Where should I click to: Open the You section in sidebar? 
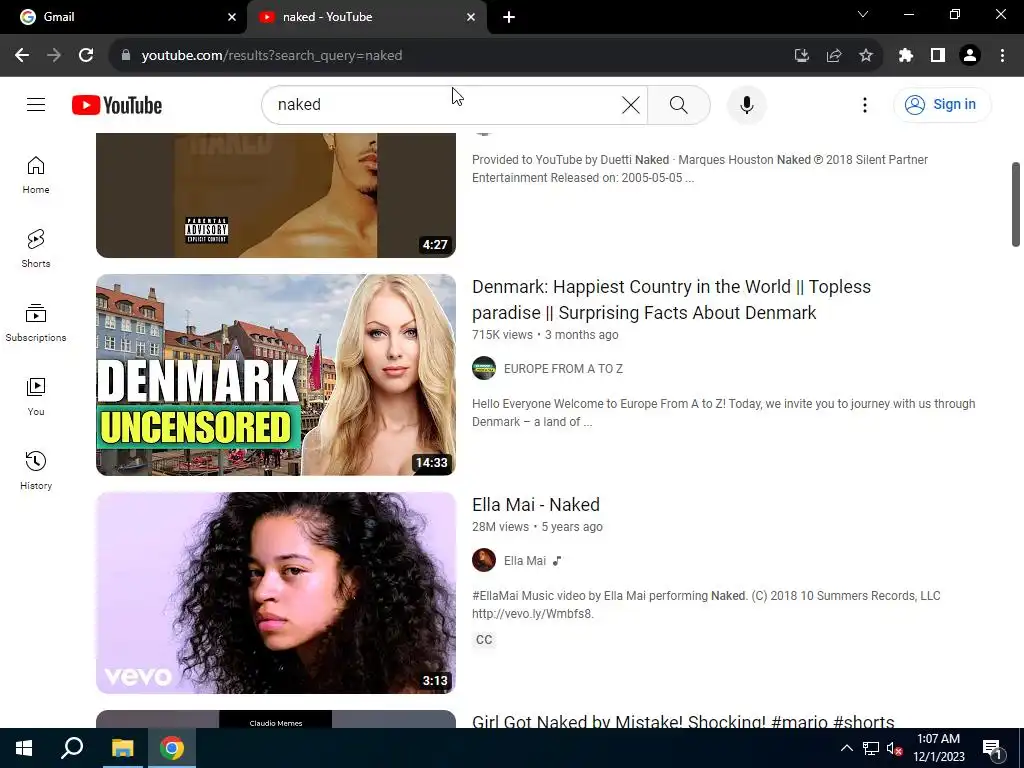pyautogui.click(x=36, y=396)
